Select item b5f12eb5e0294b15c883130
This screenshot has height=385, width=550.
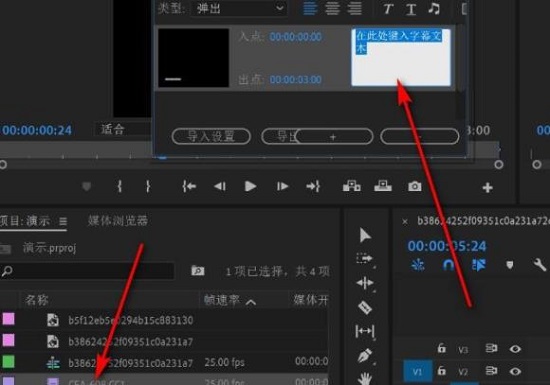pos(130,320)
